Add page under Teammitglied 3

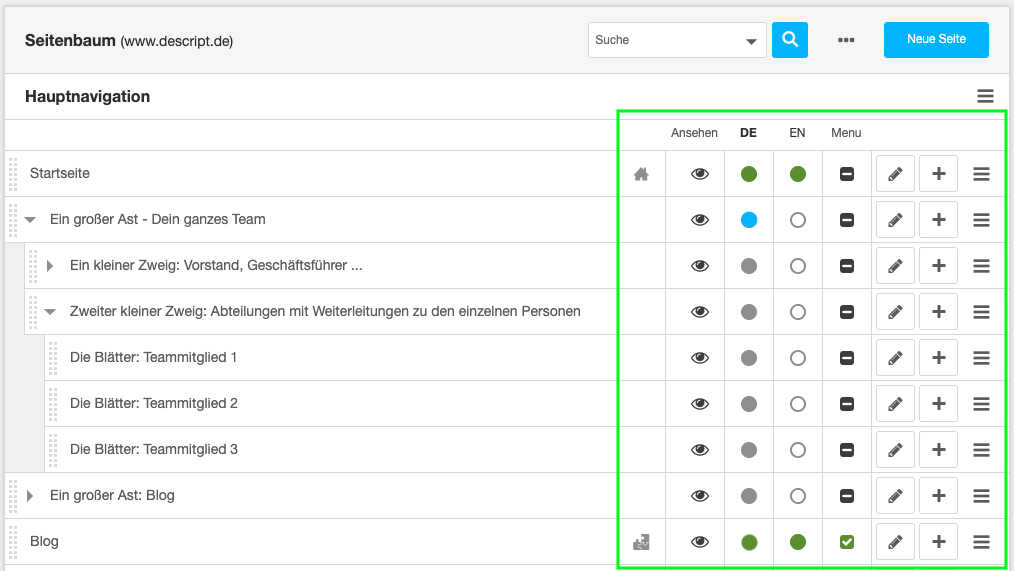(938, 449)
